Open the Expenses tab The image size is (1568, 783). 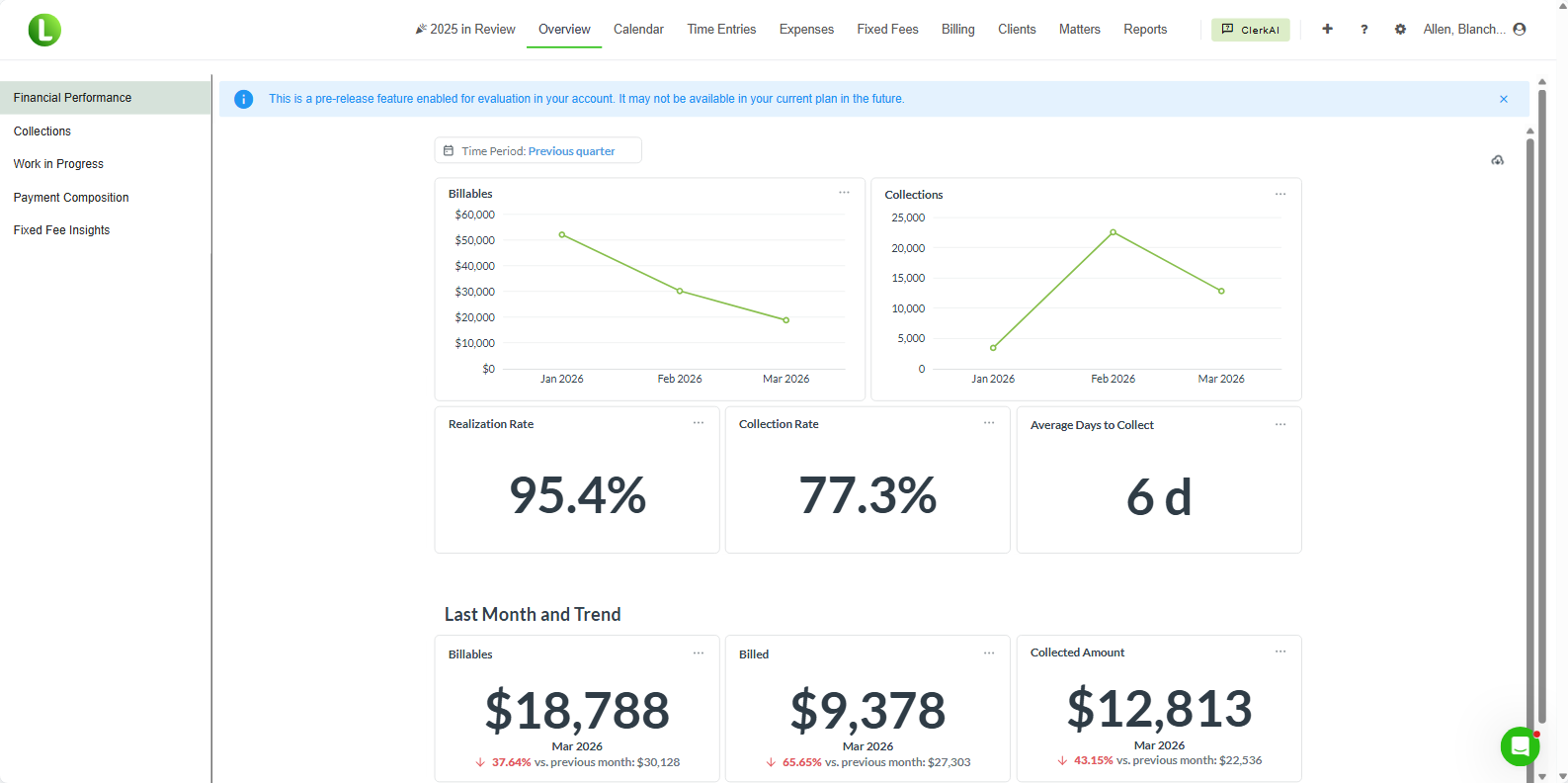806,30
